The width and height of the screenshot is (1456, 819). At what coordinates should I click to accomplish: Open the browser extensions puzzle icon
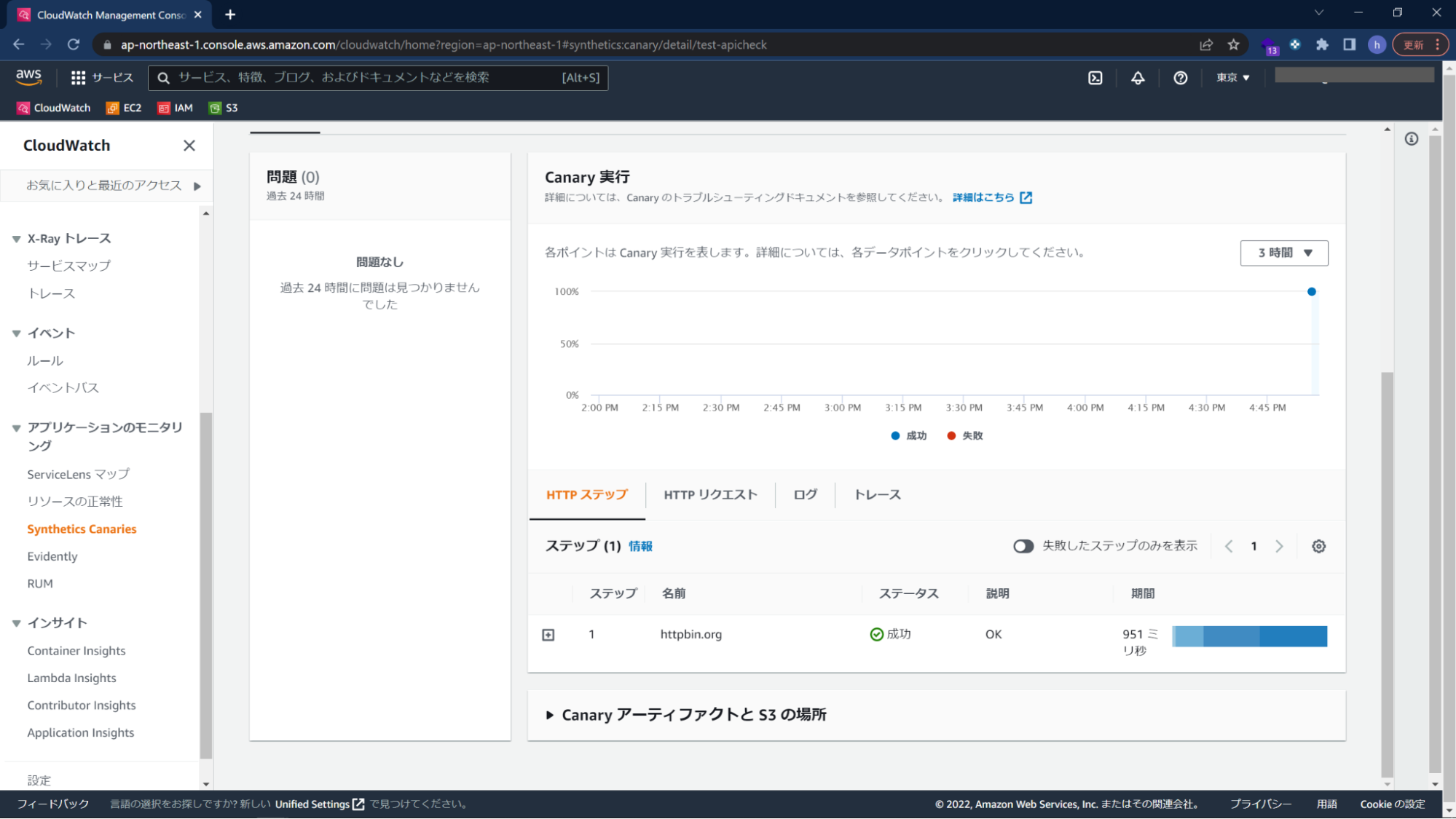point(1322,44)
